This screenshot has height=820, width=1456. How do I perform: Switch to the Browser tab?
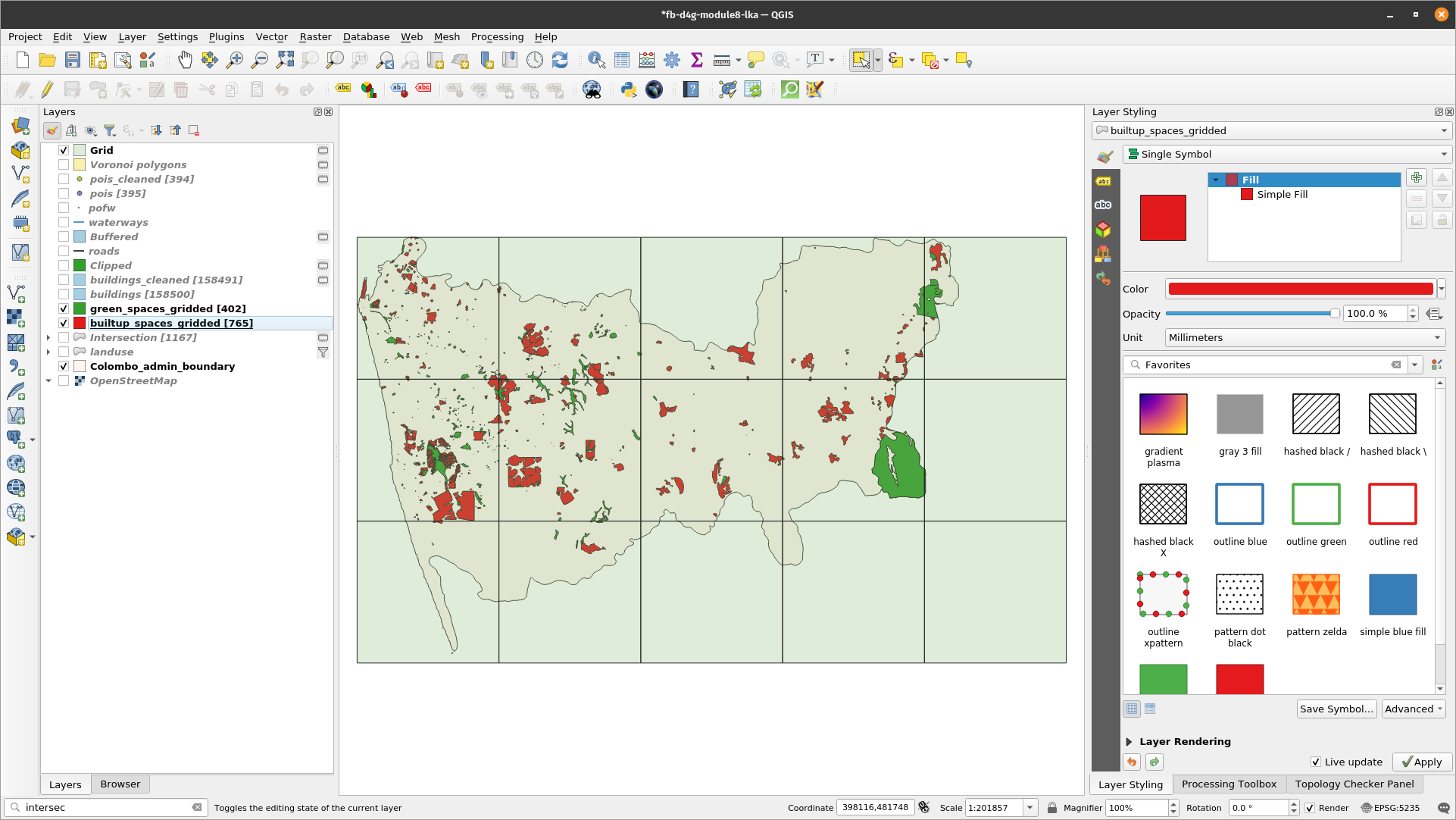(120, 784)
